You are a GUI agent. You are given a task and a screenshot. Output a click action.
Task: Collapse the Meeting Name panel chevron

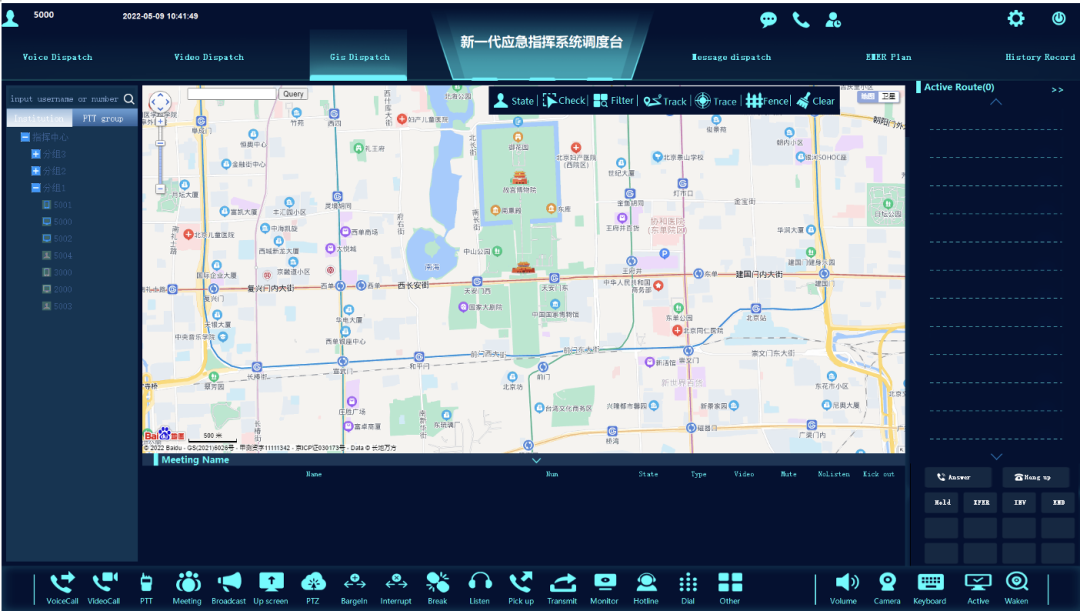click(x=536, y=460)
